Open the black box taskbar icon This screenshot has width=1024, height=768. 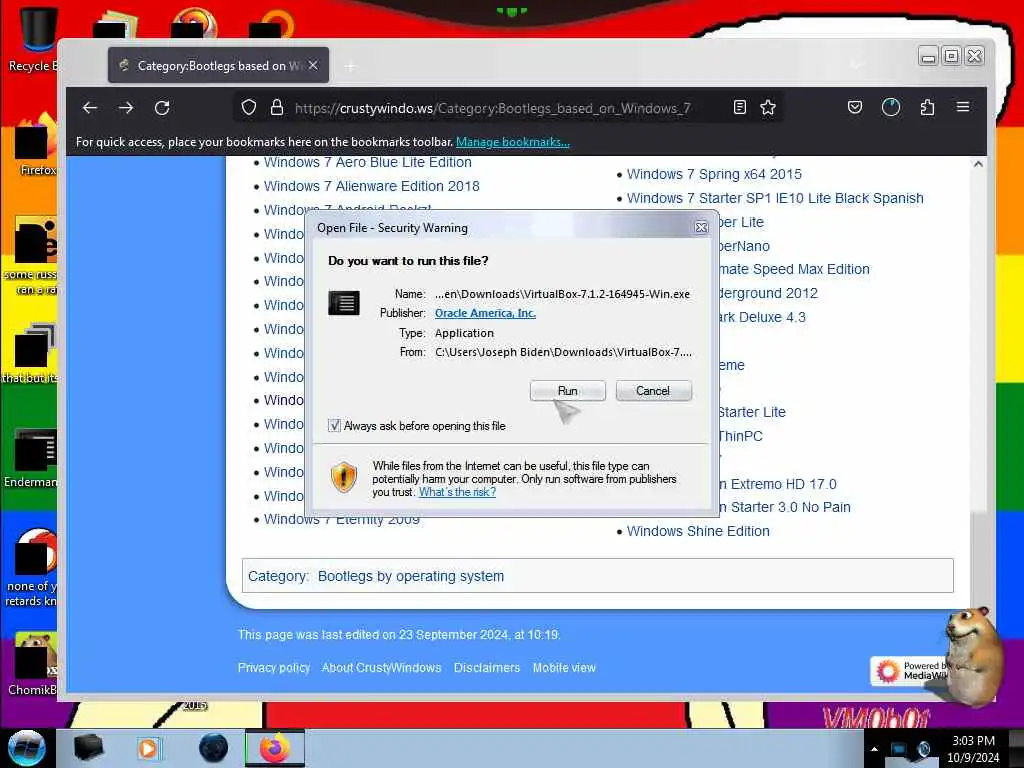tap(89, 748)
